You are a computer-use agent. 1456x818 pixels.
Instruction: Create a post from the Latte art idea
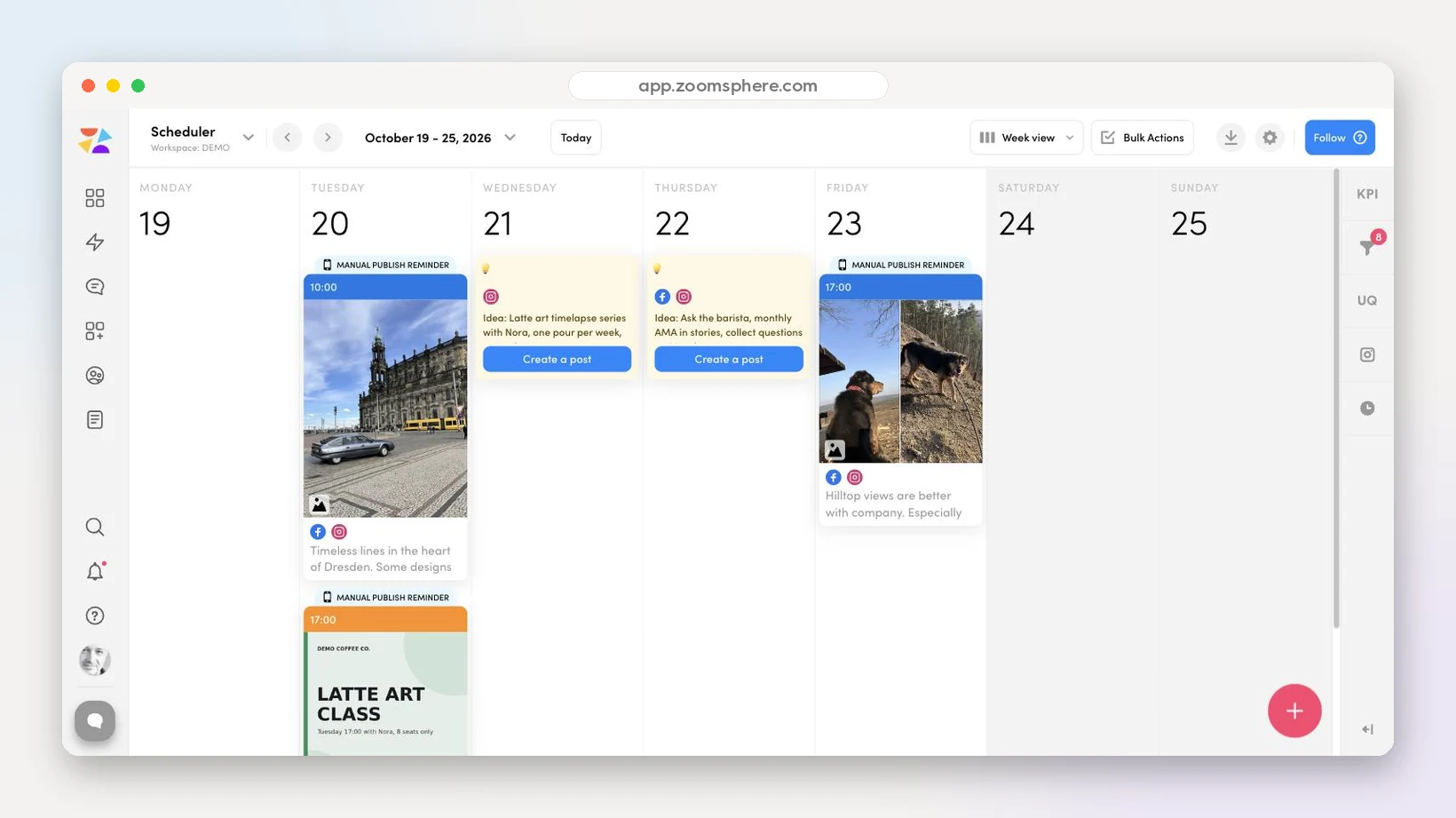557,359
